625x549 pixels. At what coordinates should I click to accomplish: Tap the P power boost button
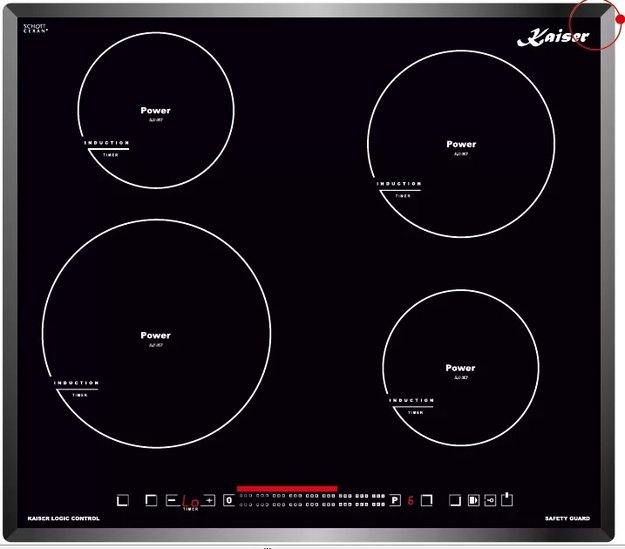(x=395, y=499)
